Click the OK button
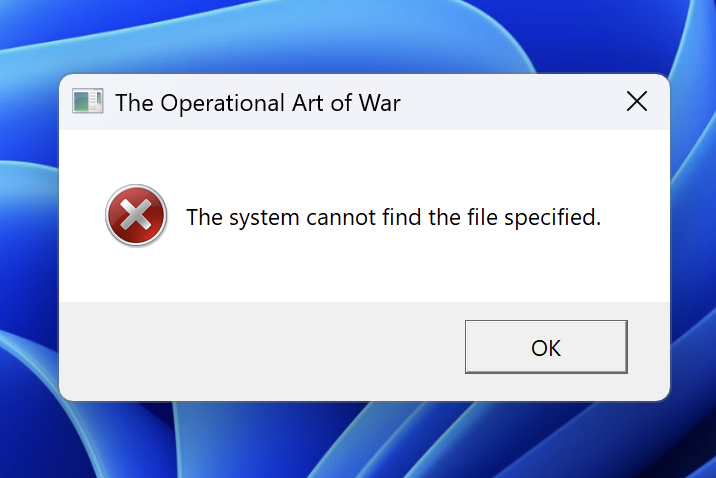 click(x=546, y=347)
